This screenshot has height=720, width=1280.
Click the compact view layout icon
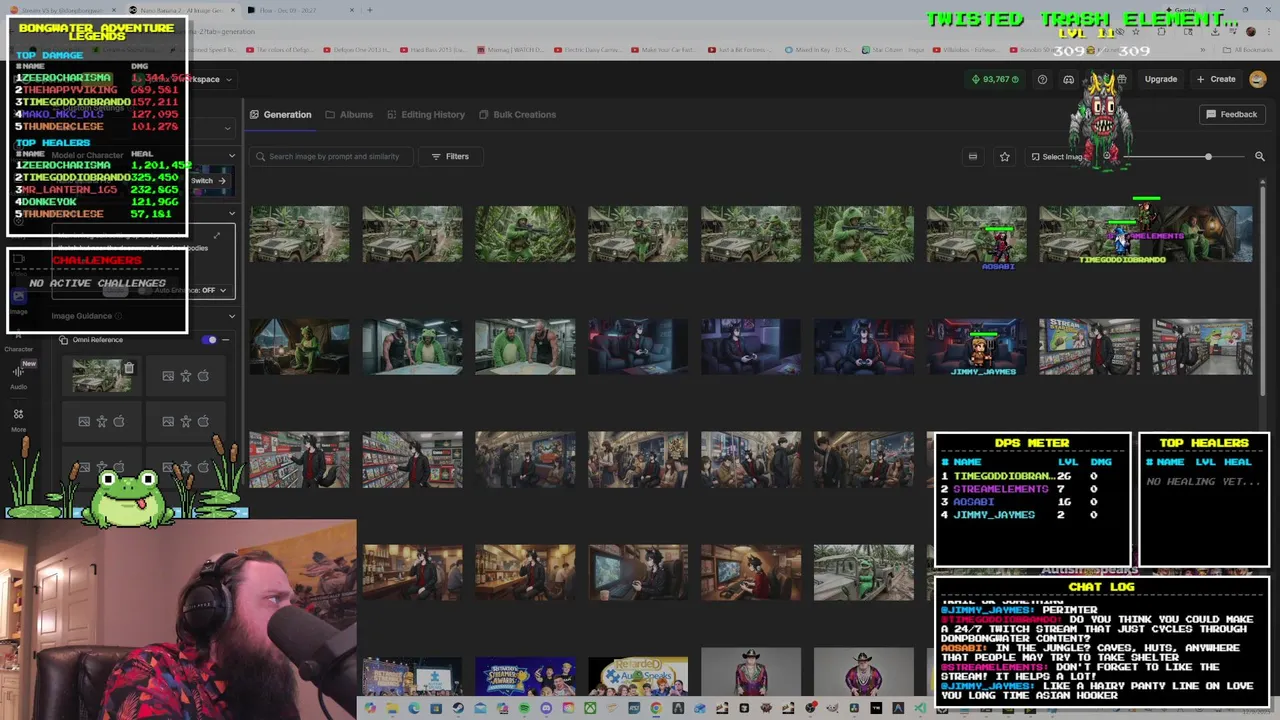click(x=972, y=156)
